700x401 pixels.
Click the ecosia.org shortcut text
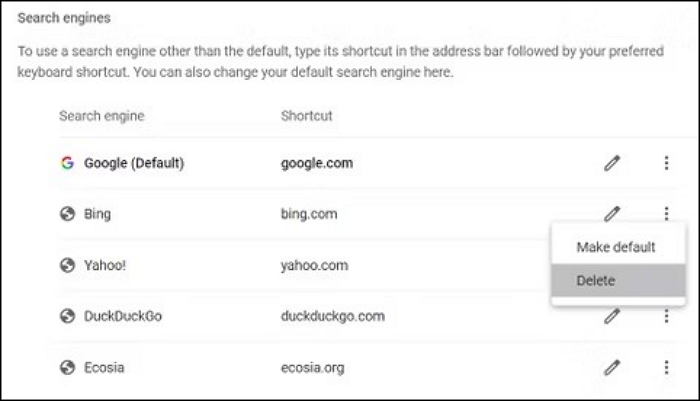[312, 367]
